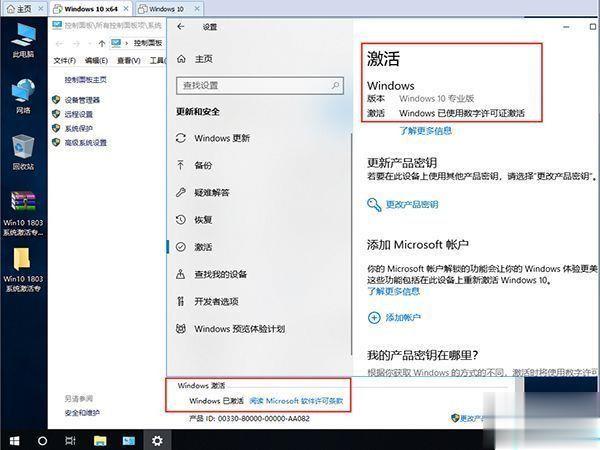The width and height of the screenshot is (600, 450).
Task: Open the 编辑(E) menu in Control Panel
Action: tap(96, 60)
